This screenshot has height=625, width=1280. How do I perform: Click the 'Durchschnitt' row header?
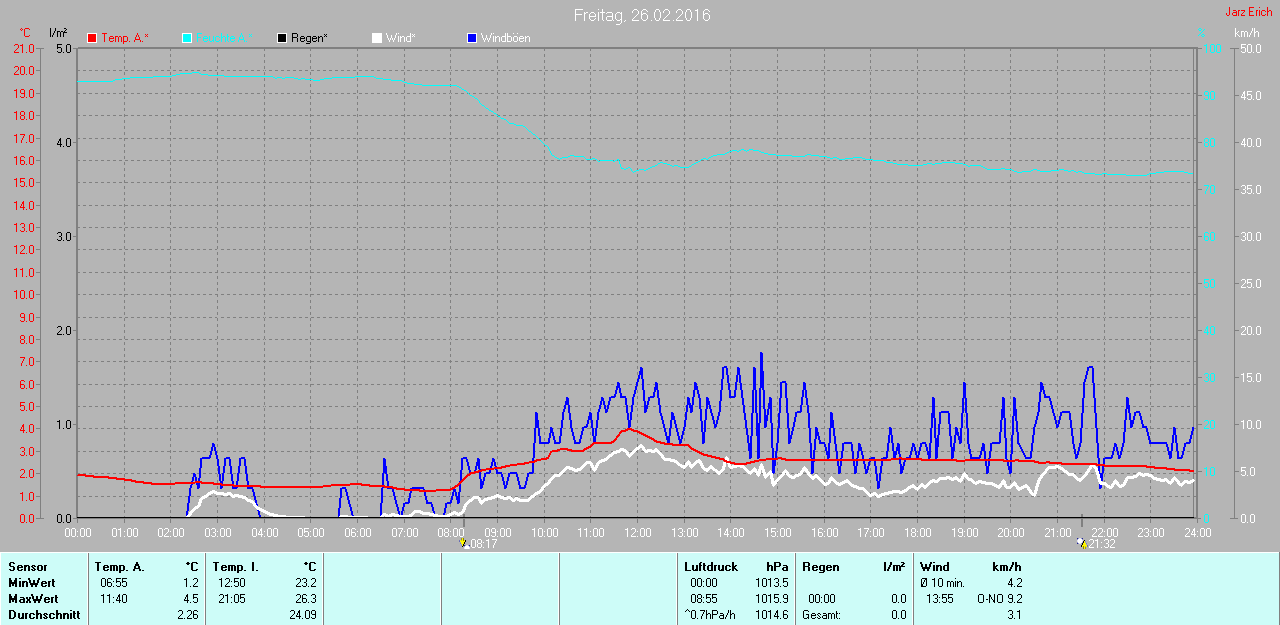tap(44, 615)
